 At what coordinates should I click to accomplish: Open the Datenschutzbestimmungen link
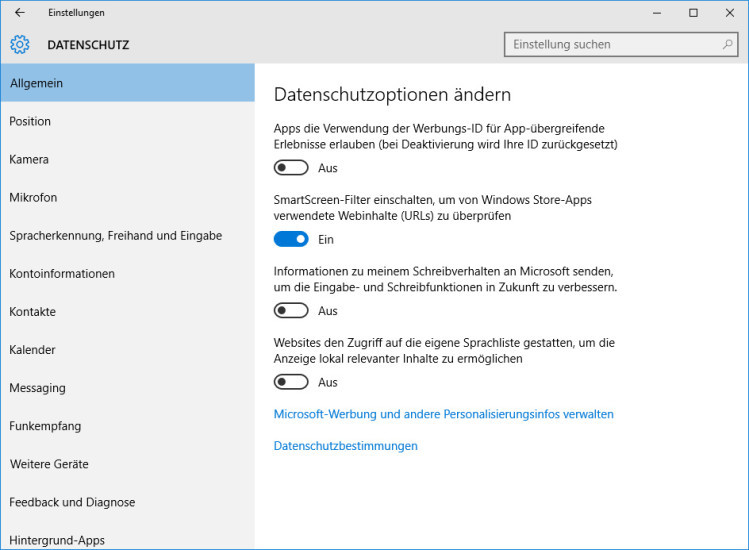(x=345, y=446)
